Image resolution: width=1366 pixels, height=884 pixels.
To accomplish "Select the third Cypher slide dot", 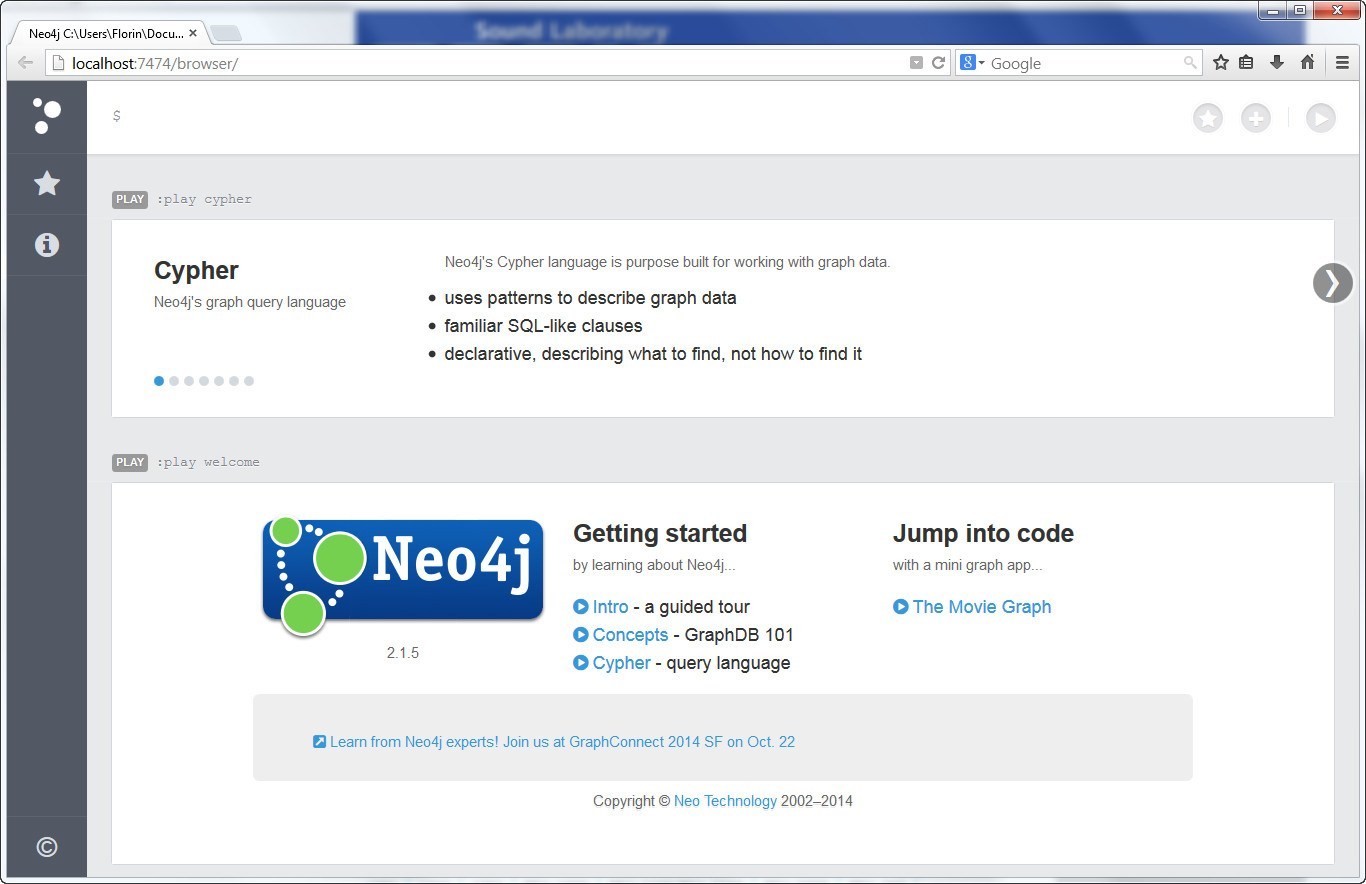I will [189, 381].
